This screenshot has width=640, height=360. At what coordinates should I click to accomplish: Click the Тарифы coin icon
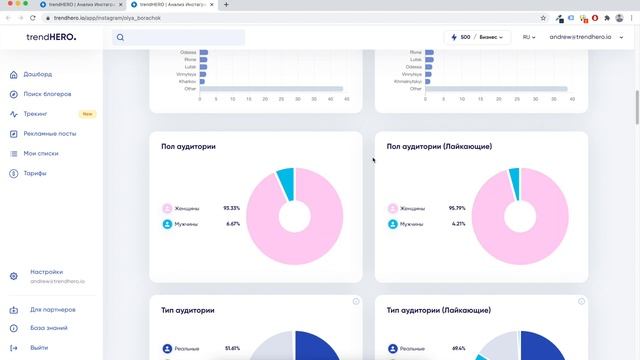[13, 173]
